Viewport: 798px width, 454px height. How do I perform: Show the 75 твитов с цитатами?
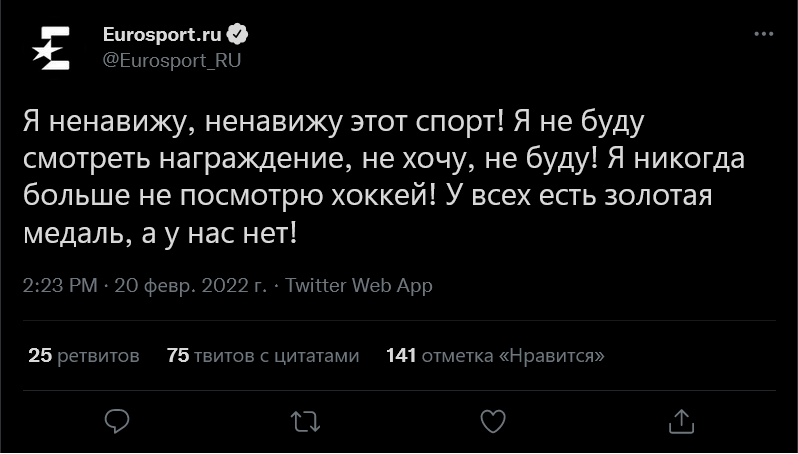point(263,355)
